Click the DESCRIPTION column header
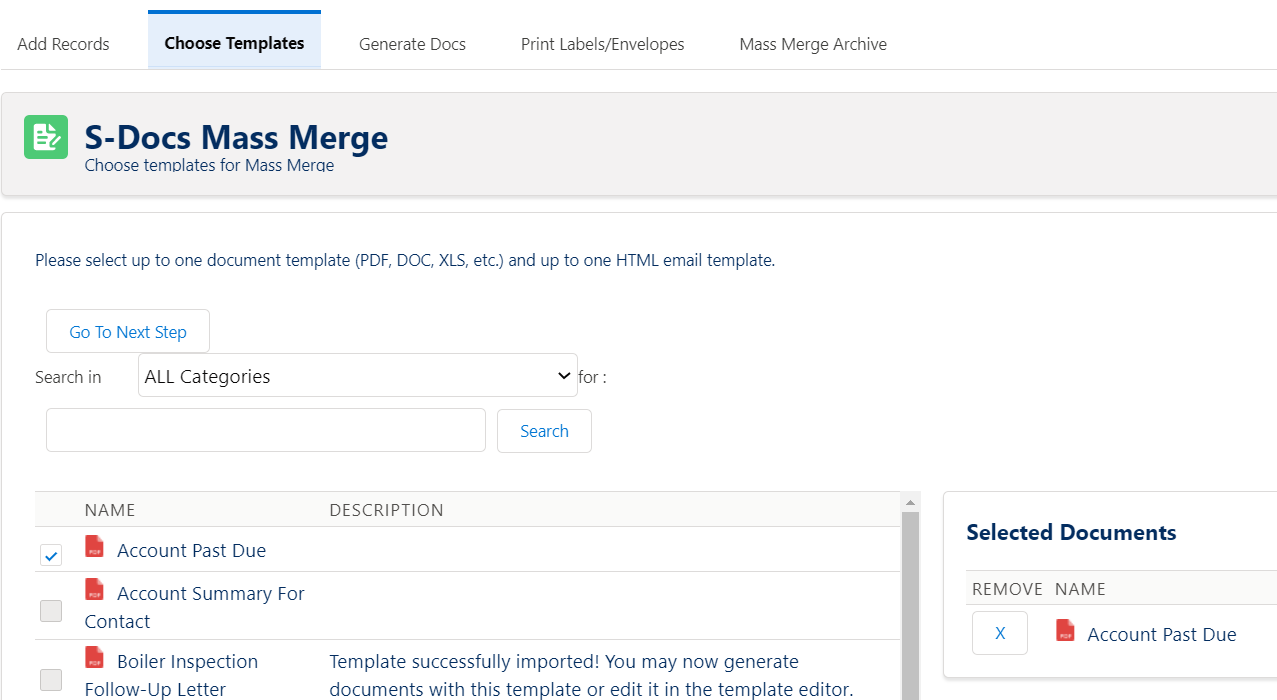 click(x=387, y=510)
